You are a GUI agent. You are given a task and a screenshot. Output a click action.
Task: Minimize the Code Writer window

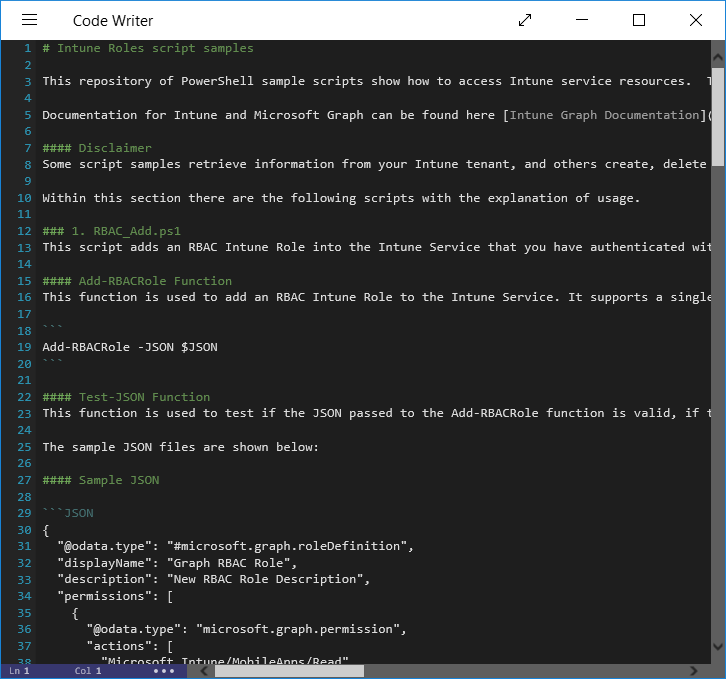pyautogui.click(x=582, y=20)
